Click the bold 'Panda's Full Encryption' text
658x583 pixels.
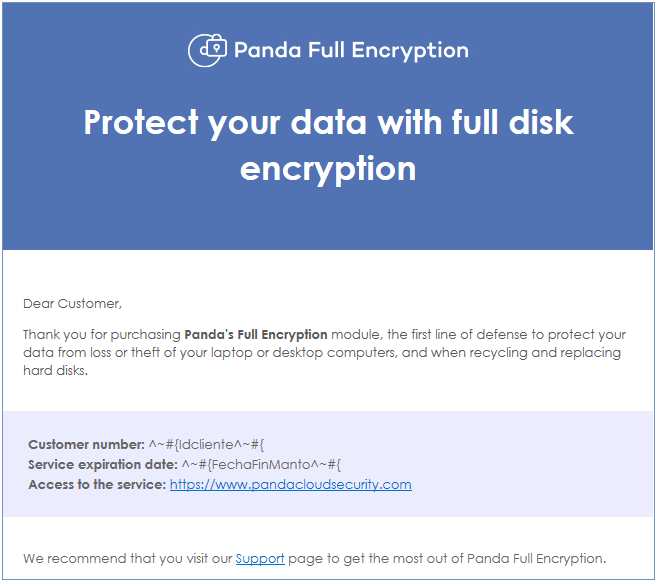tap(256, 335)
